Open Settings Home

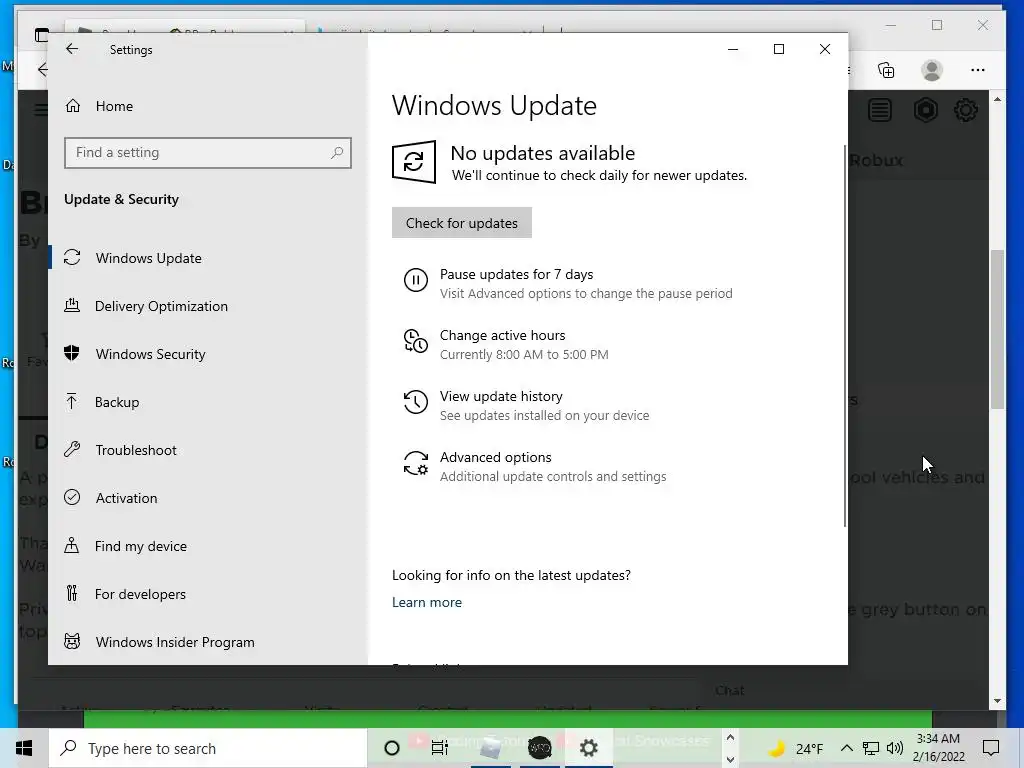[x=114, y=106]
